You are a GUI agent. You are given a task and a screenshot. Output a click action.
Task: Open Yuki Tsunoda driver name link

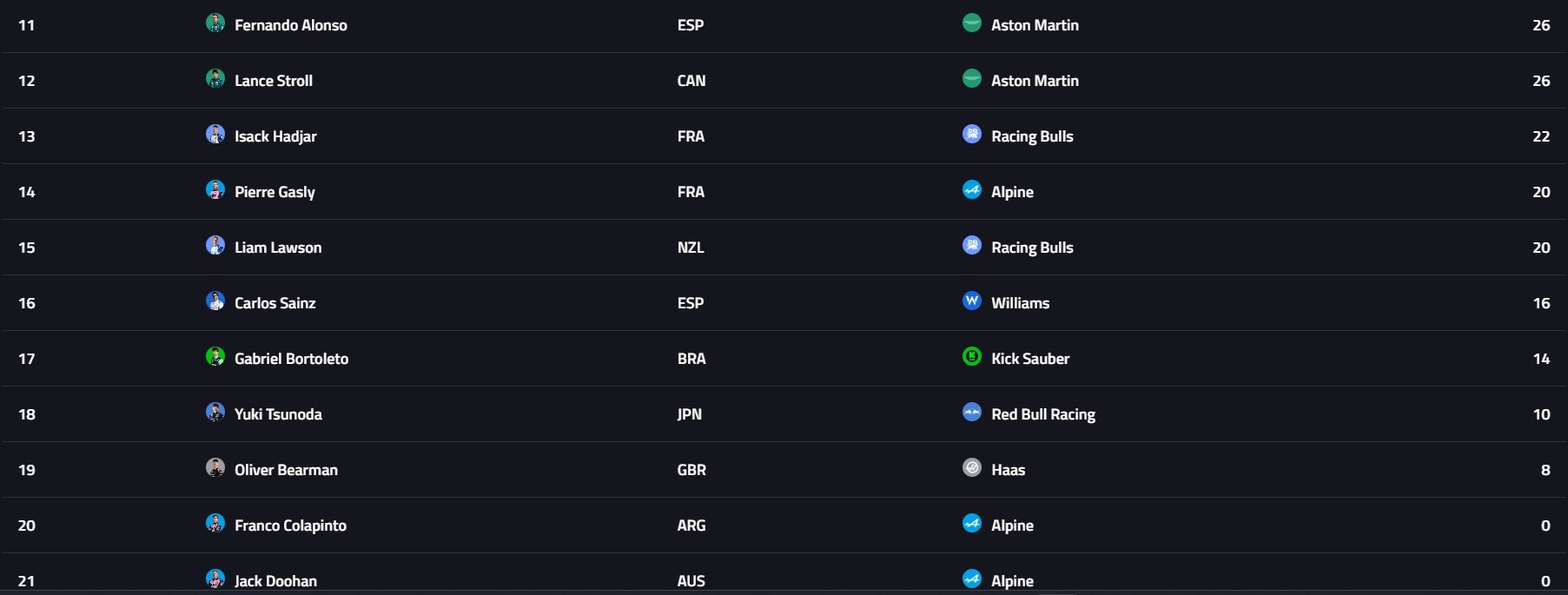pos(278,414)
